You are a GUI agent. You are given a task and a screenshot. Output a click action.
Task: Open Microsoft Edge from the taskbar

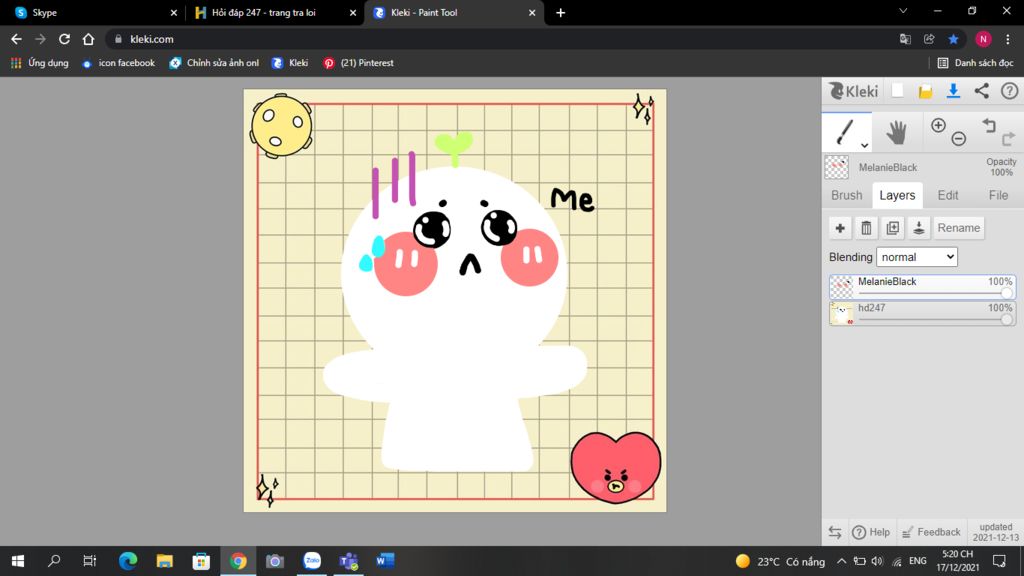(128, 561)
